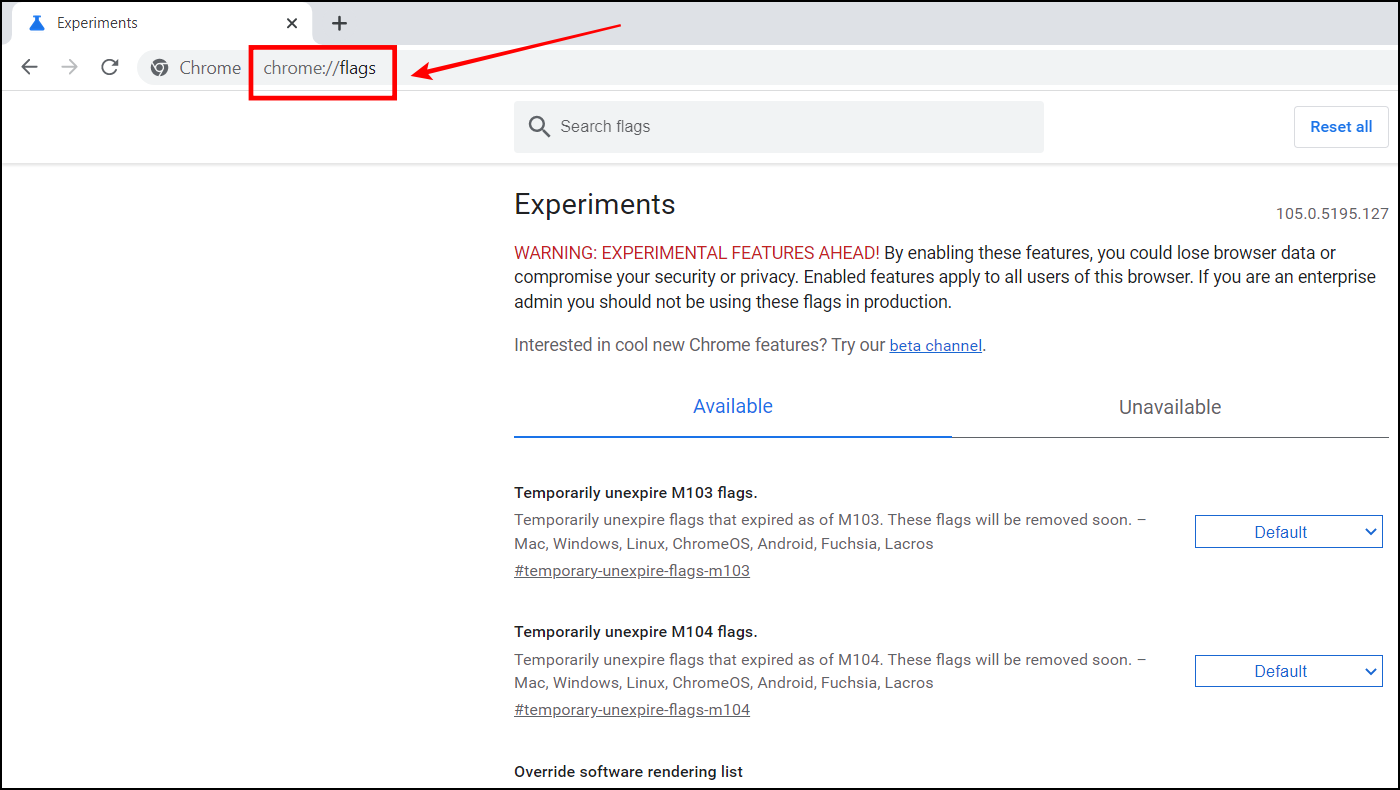Click the version number 105.0.5195.127

1332,214
